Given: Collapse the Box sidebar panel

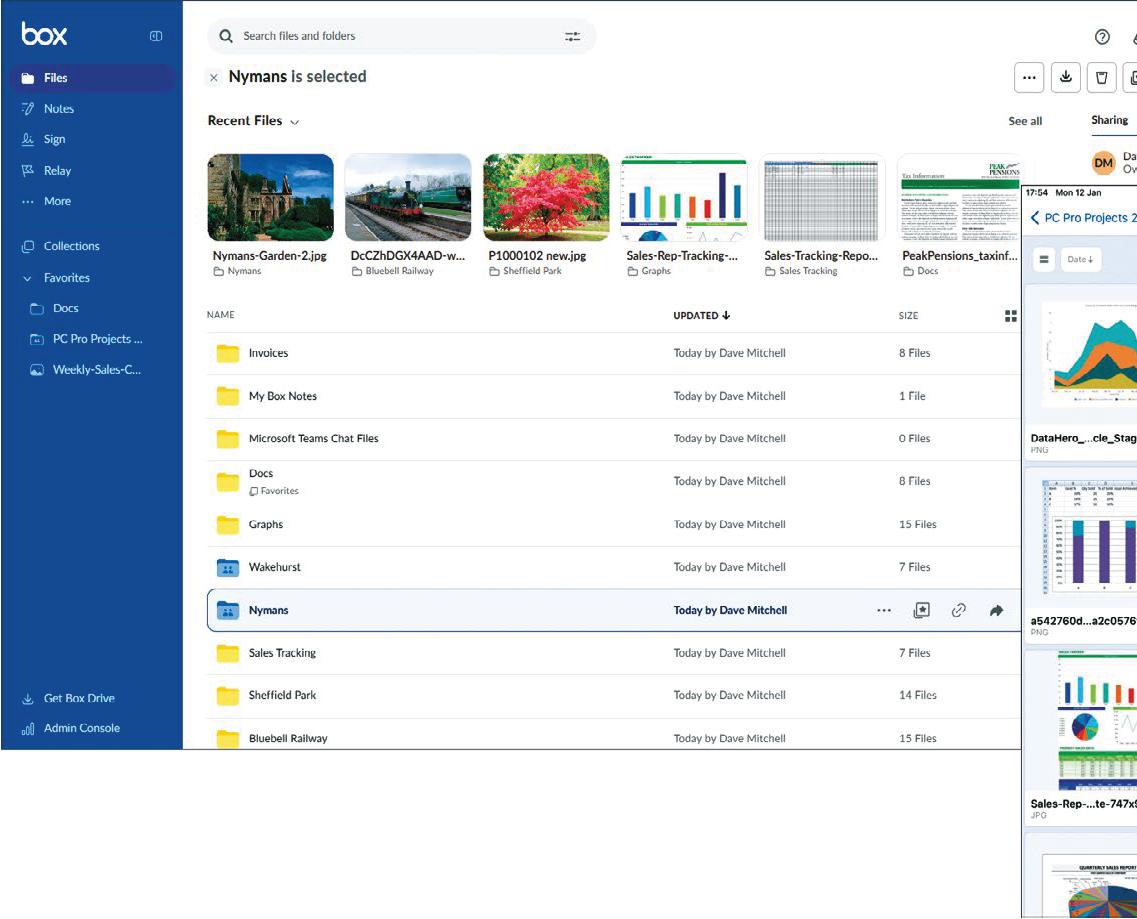Looking at the screenshot, I should [x=156, y=36].
